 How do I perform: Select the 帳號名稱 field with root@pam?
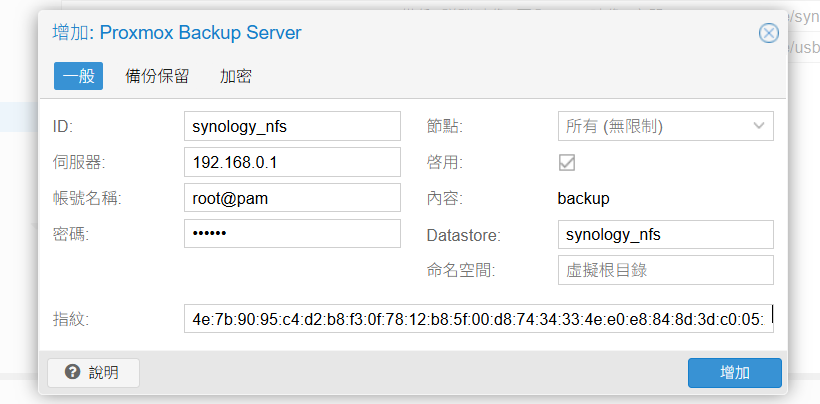coord(292,198)
